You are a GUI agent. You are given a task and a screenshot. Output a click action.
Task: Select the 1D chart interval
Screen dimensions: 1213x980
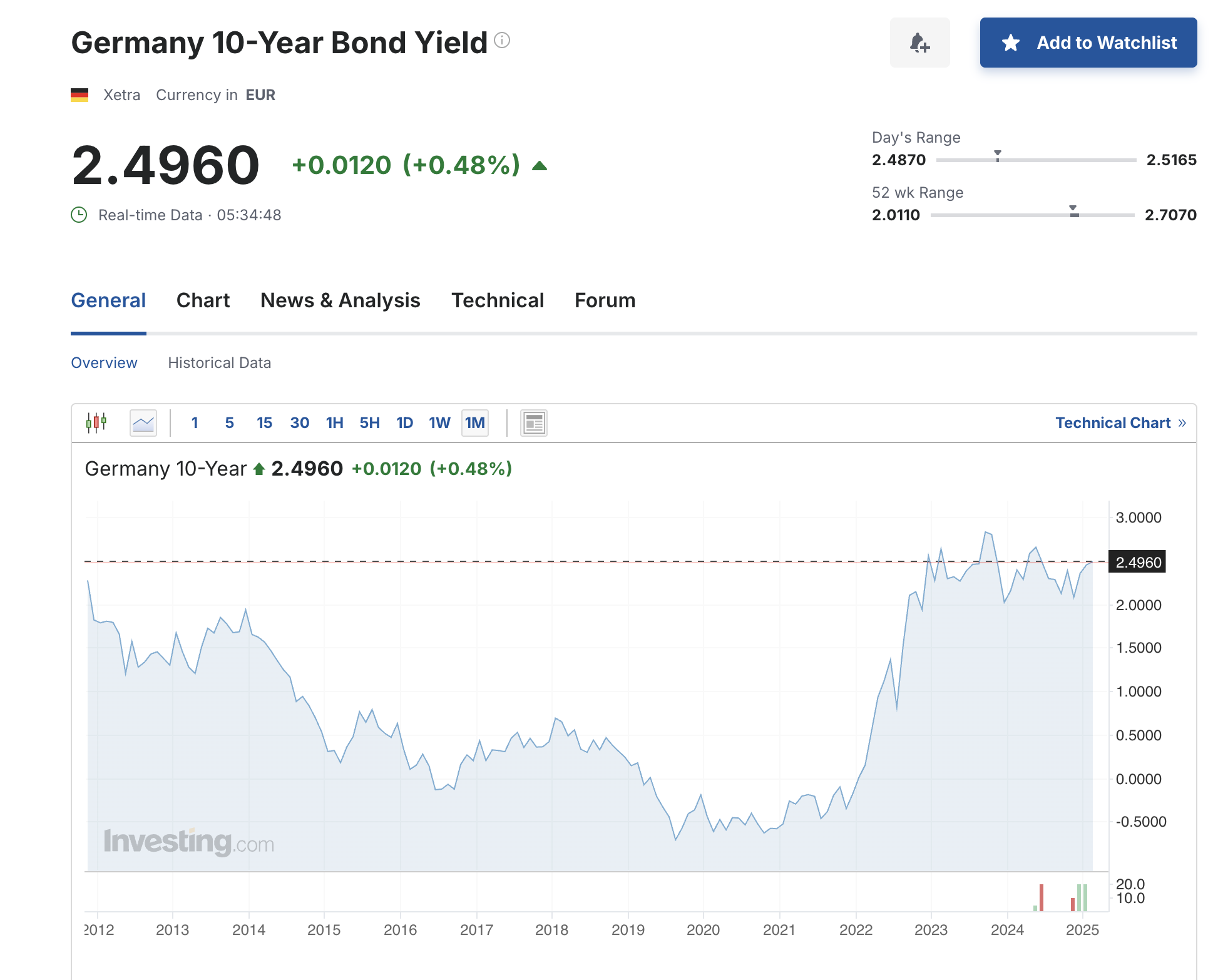pyautogui.click(x=404, y=423)
